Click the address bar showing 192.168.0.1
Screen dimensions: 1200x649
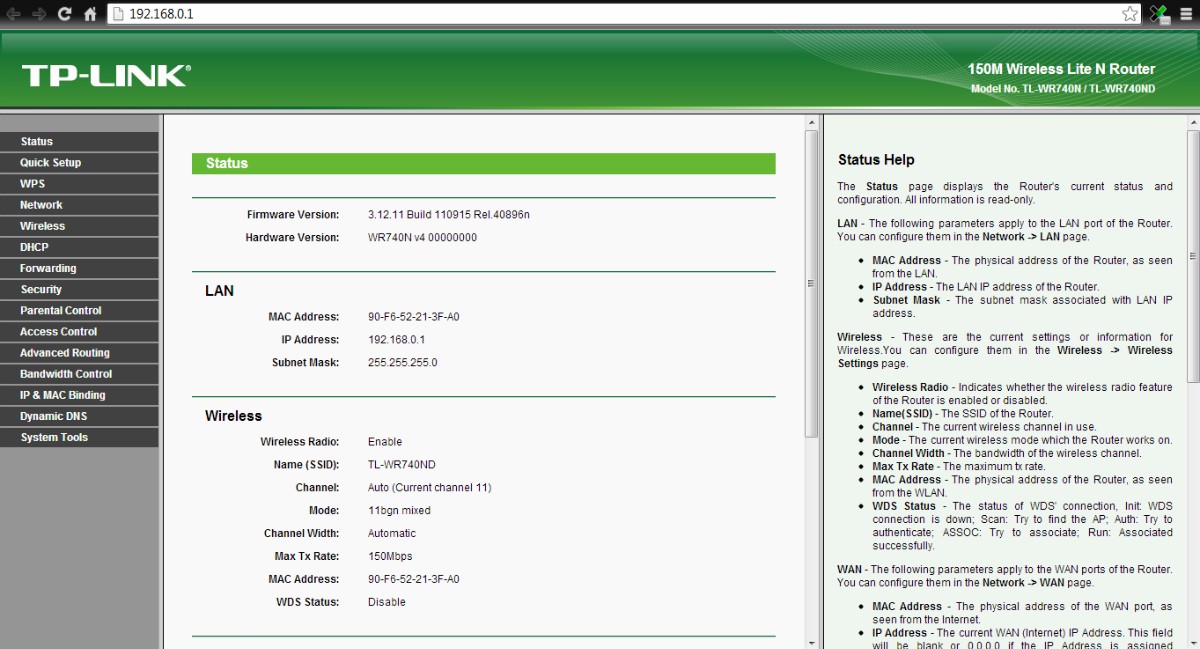point(625,13)
